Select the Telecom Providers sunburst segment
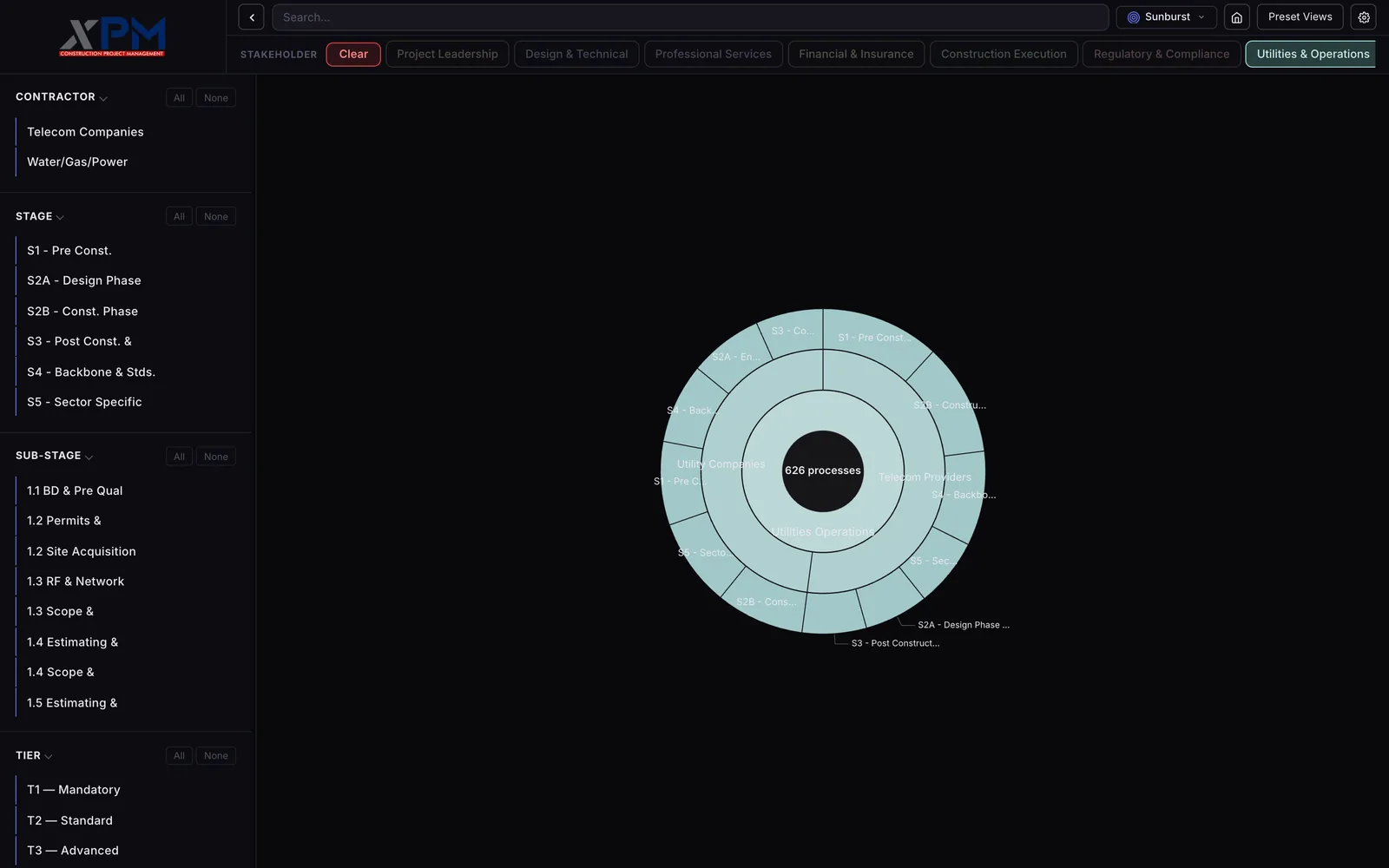Image resolution: width=1389 pixels, height=868 pixels. (x=925, y=477)
